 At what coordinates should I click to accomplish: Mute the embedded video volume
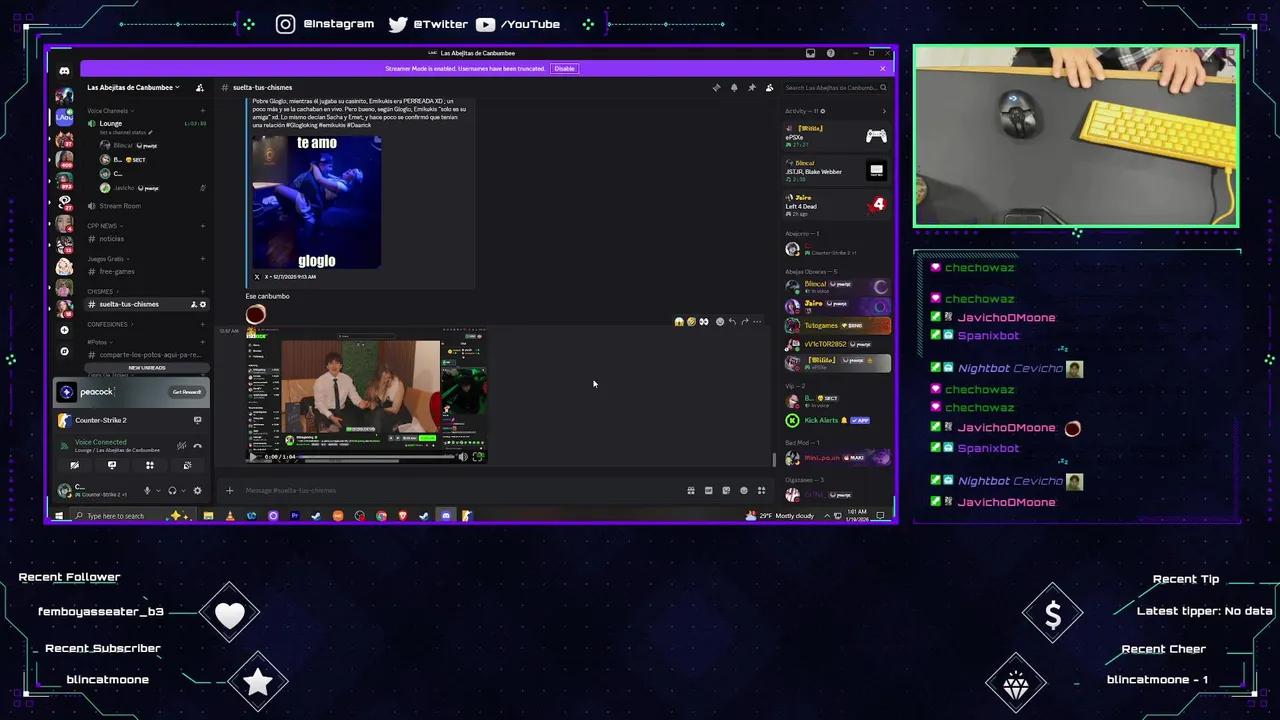[x=462, y=457]
